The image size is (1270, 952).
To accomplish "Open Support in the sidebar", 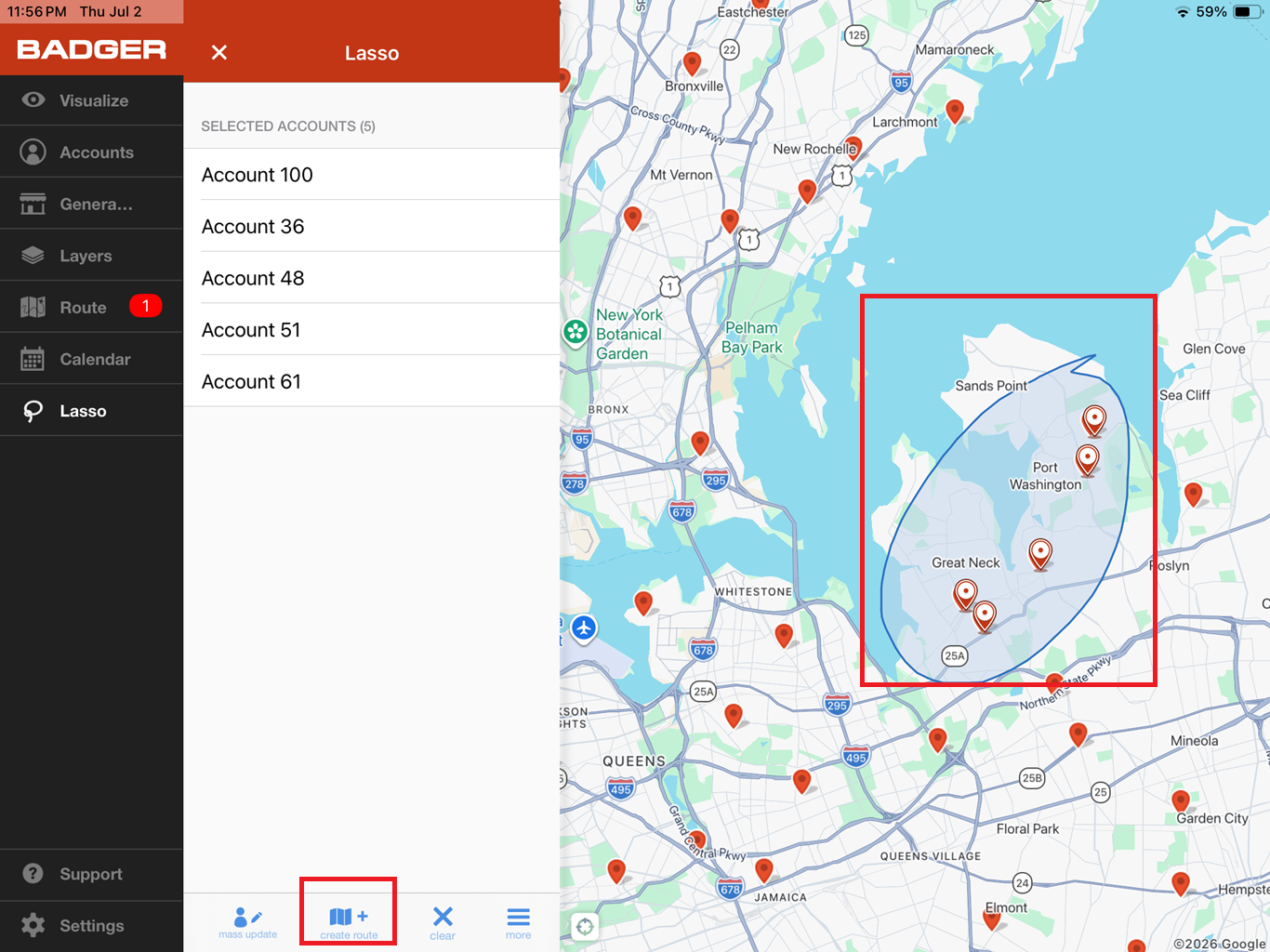I will point(91,874).
